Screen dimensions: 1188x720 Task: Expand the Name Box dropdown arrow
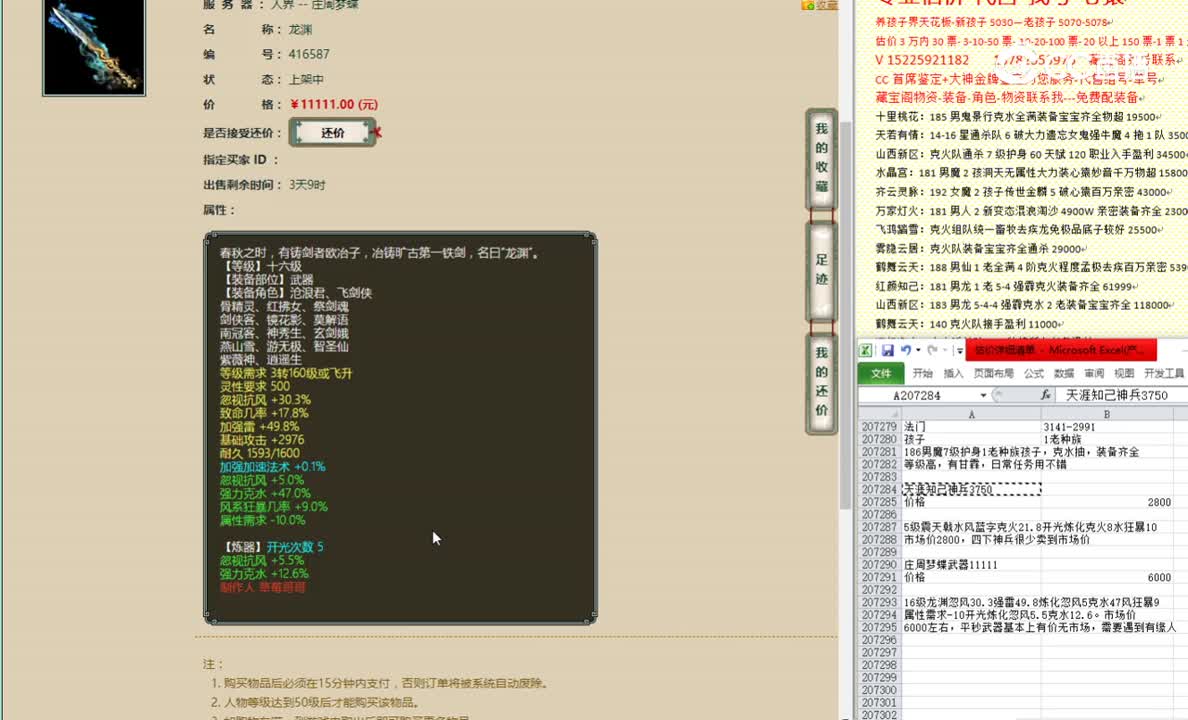pyautogui.click(x=983, y=396)
